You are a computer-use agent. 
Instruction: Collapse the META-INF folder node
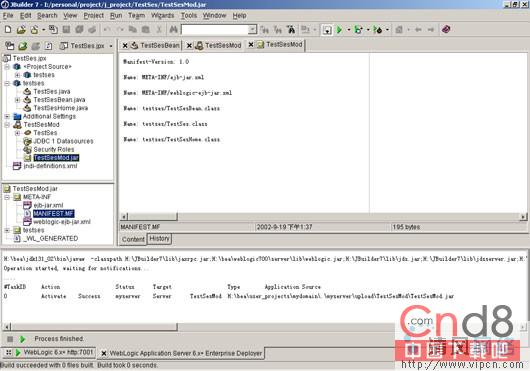(x=7, y=197)
